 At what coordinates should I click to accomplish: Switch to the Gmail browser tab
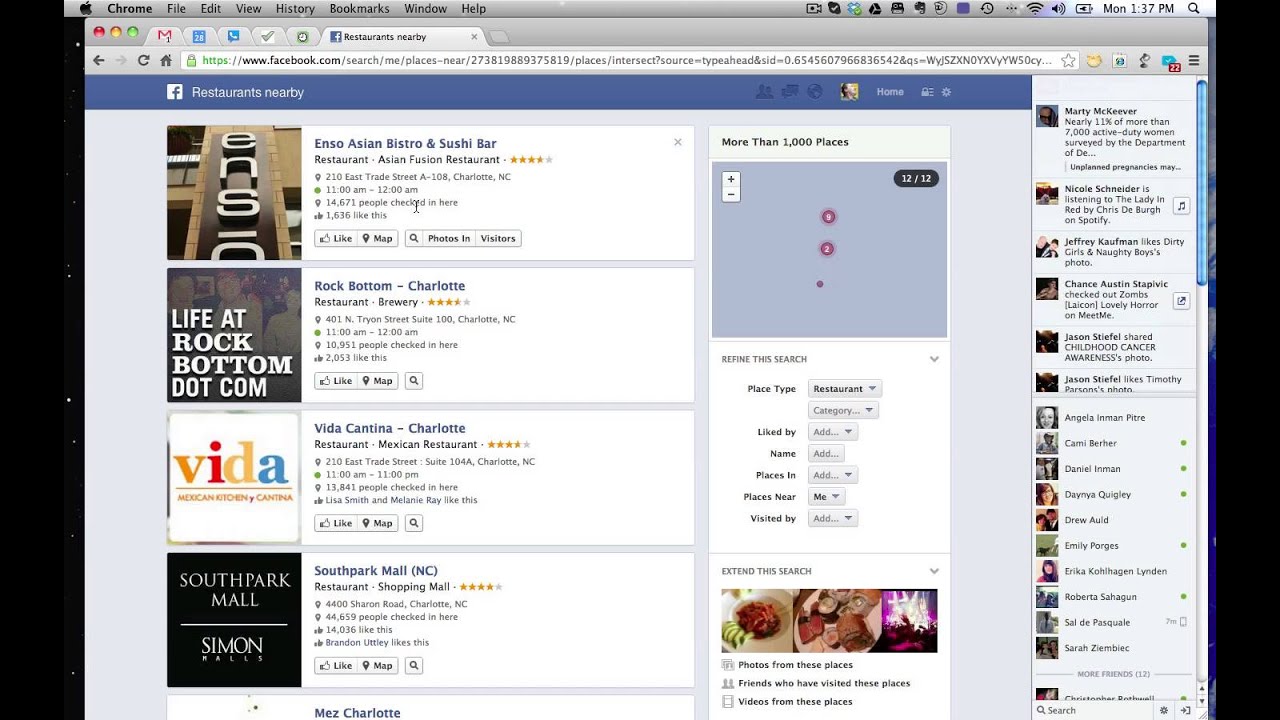tap(164, 36)
